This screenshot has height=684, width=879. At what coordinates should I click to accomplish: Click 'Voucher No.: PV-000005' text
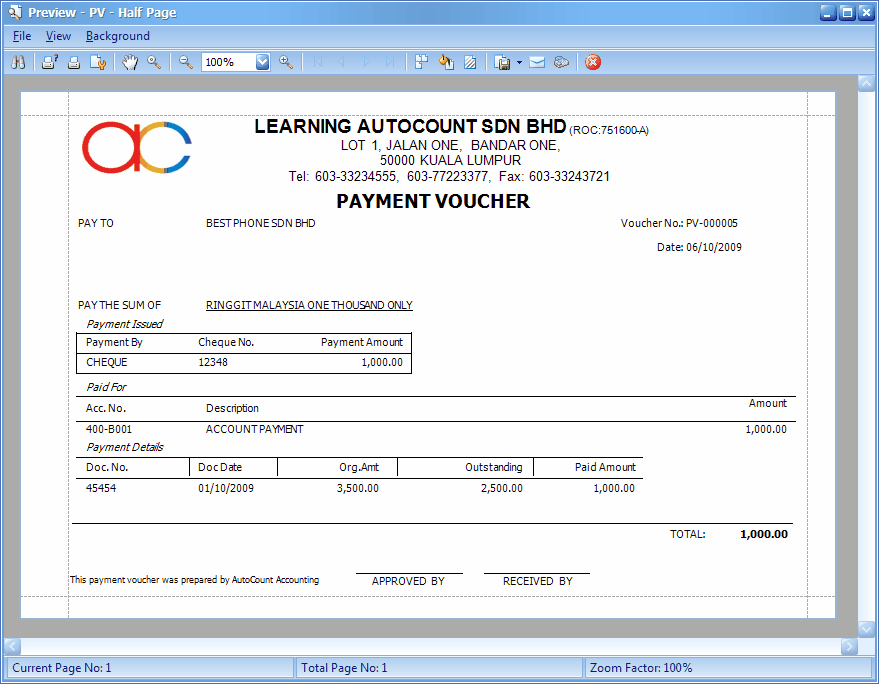pyautogui.click(x=679, y=223)
